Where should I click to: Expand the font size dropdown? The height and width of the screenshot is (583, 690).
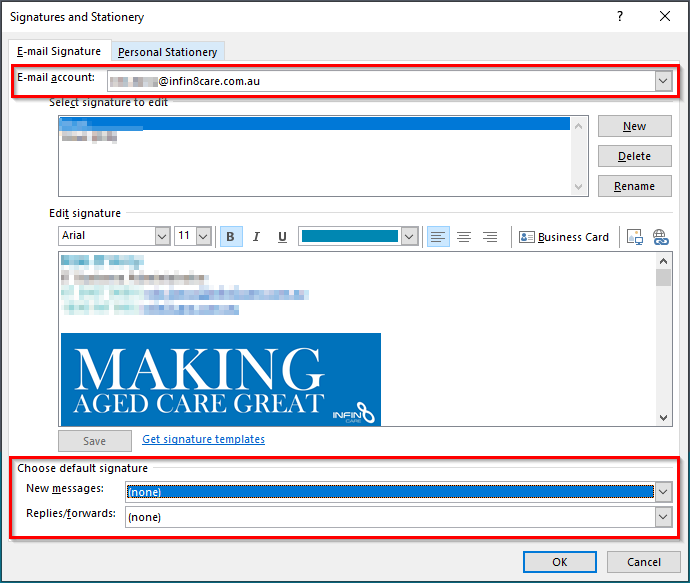pos(203,237)
